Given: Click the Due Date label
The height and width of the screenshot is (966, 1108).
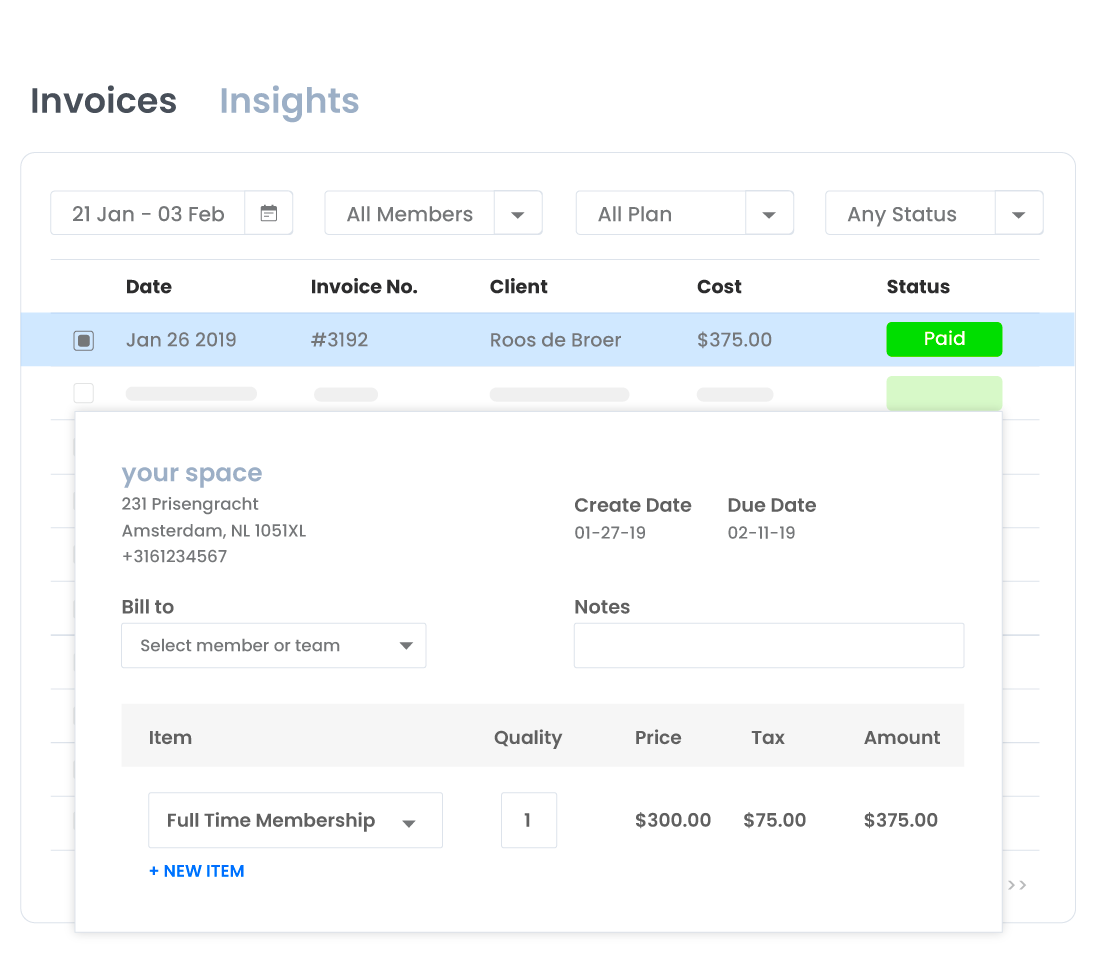Looking at the screenshot, I should (x=772, y=505).
